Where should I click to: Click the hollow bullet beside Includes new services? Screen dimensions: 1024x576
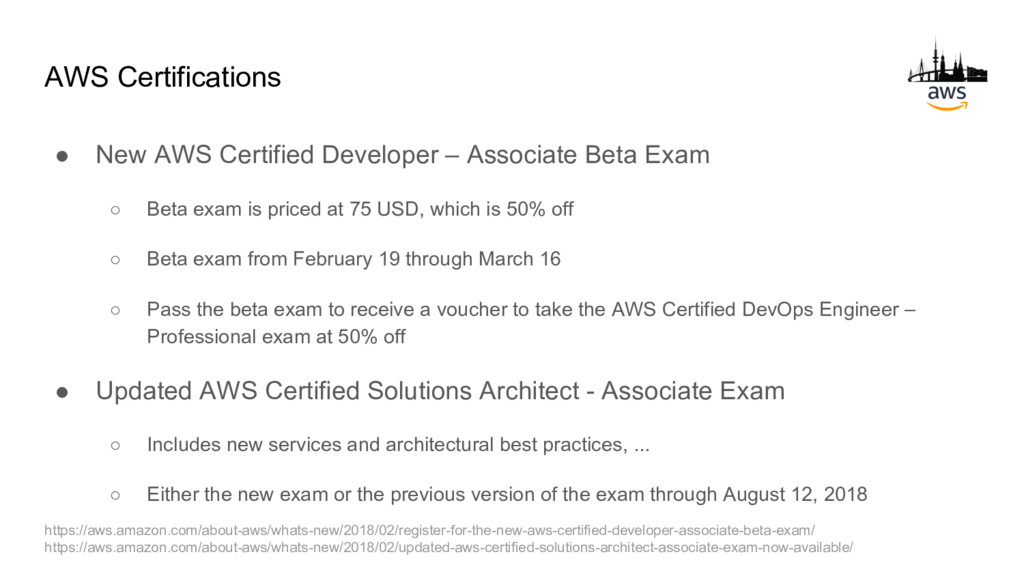(x=116, y=445)
